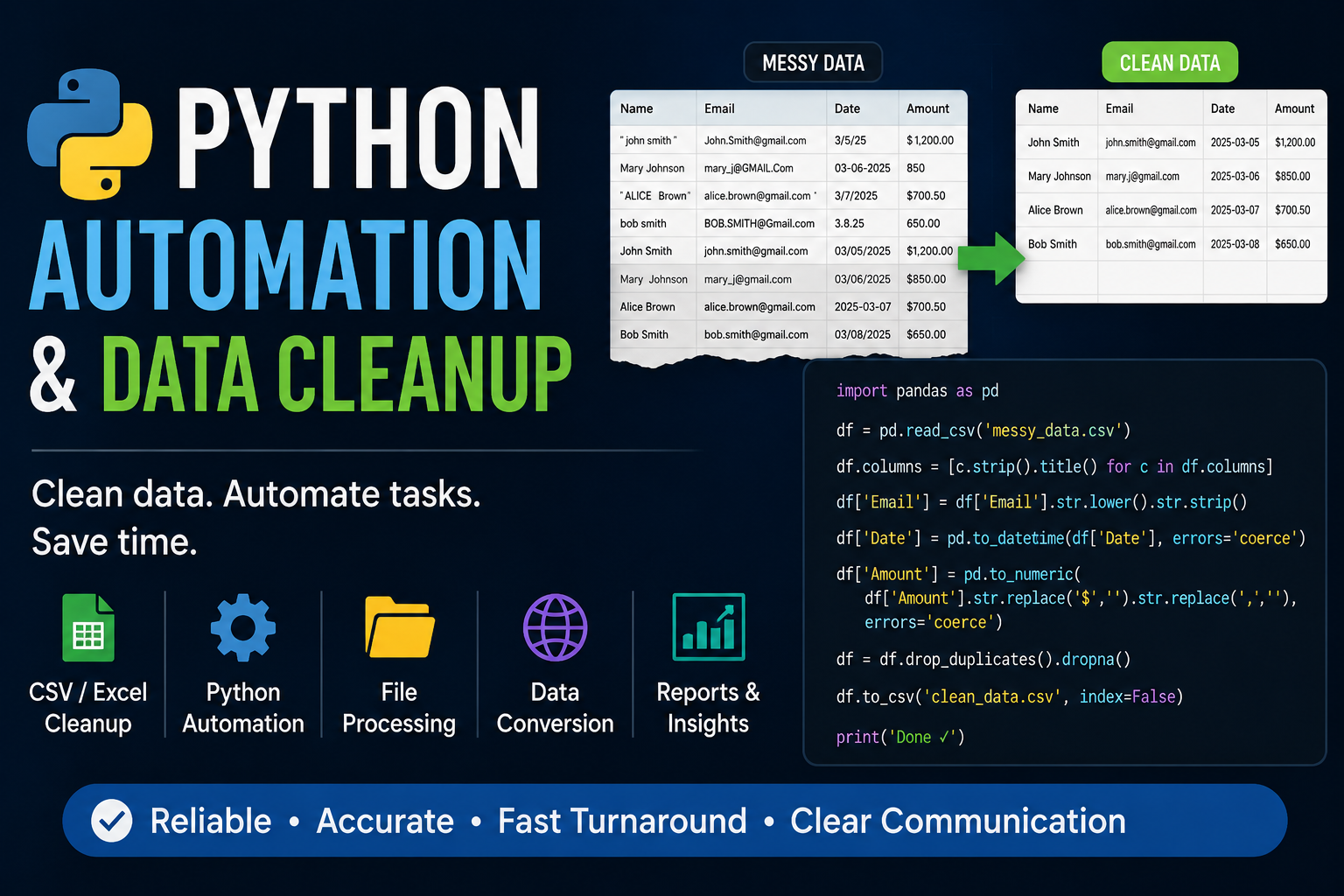Click the Email header in messy data table
Image resolution: width=1344 pixels, height=896 pixels.
coord(719,108)
